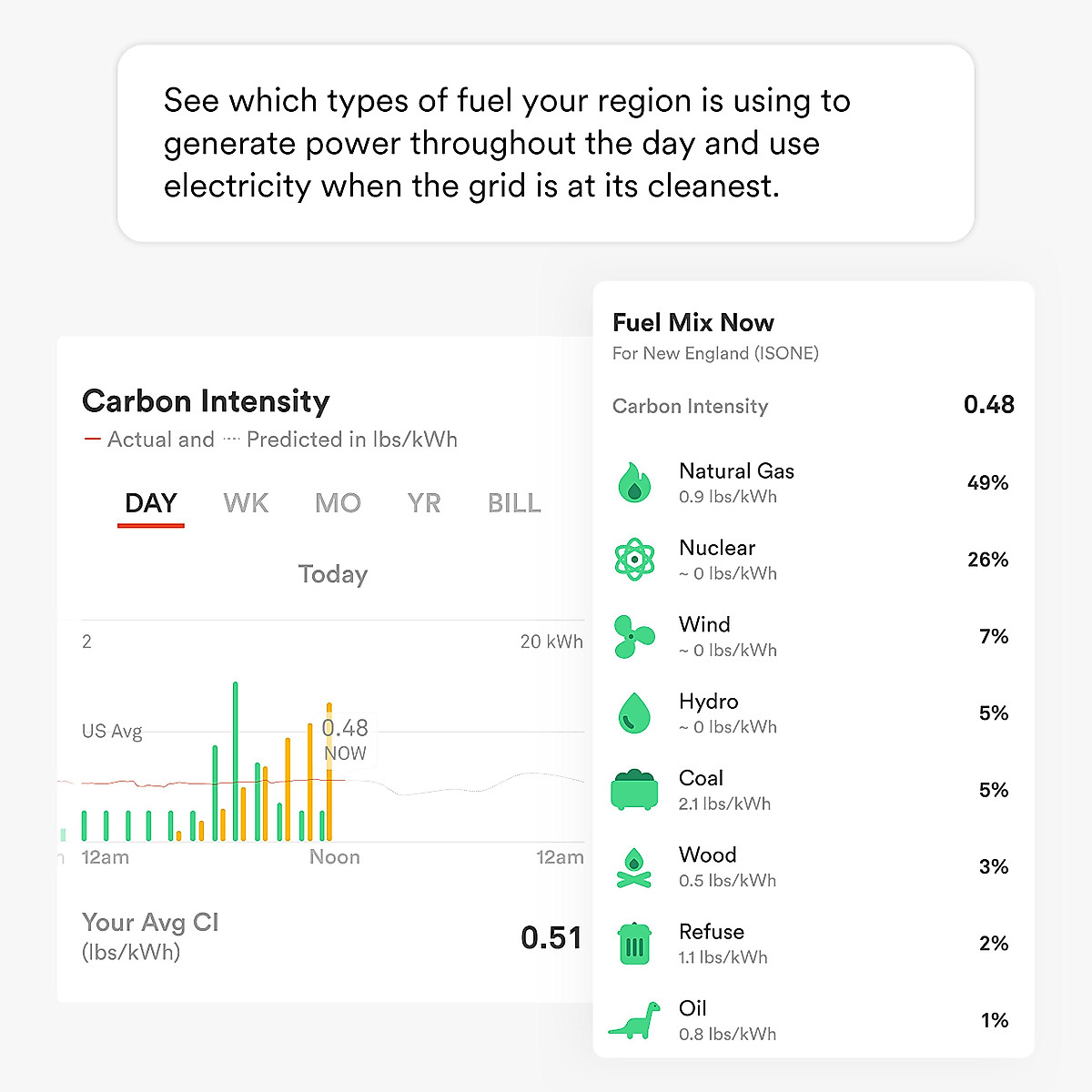Screen dimensions: 1092x1092
Task: Click the Wood campfire icon
Action: pos(634,866)
